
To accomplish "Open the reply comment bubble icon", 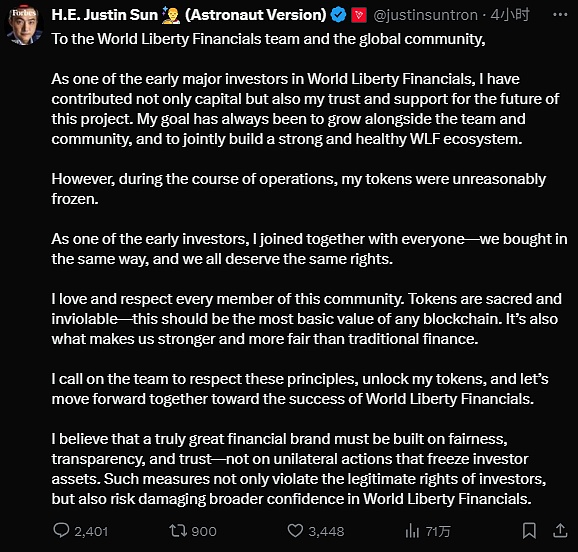I will point(61,530).
